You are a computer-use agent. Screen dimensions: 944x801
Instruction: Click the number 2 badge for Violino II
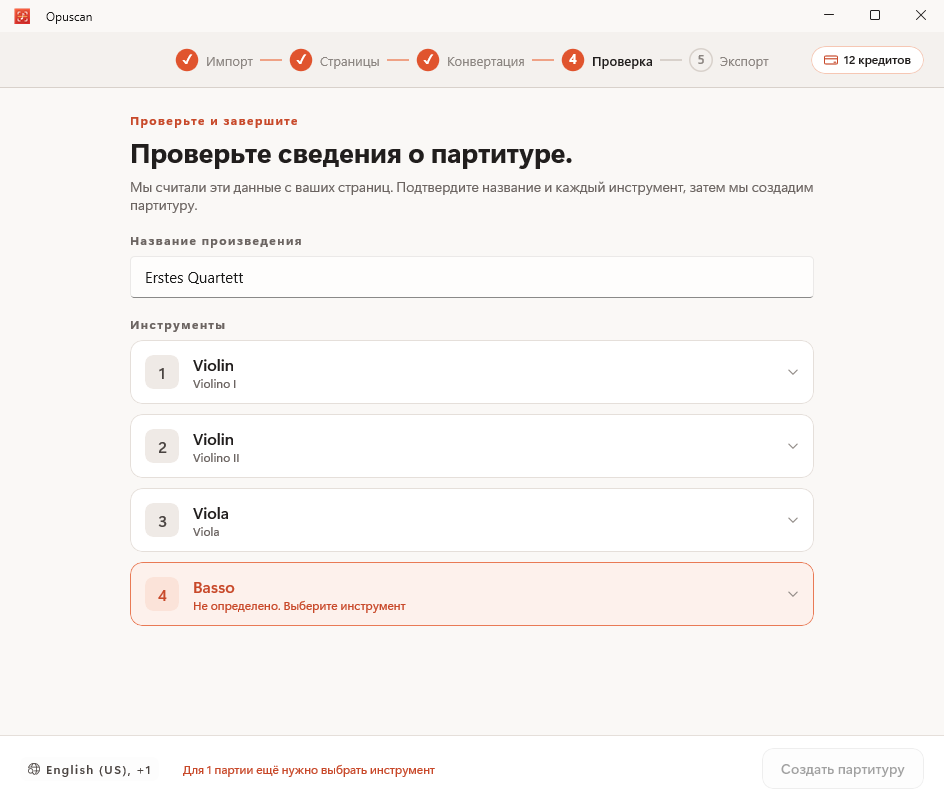(162, 446)
